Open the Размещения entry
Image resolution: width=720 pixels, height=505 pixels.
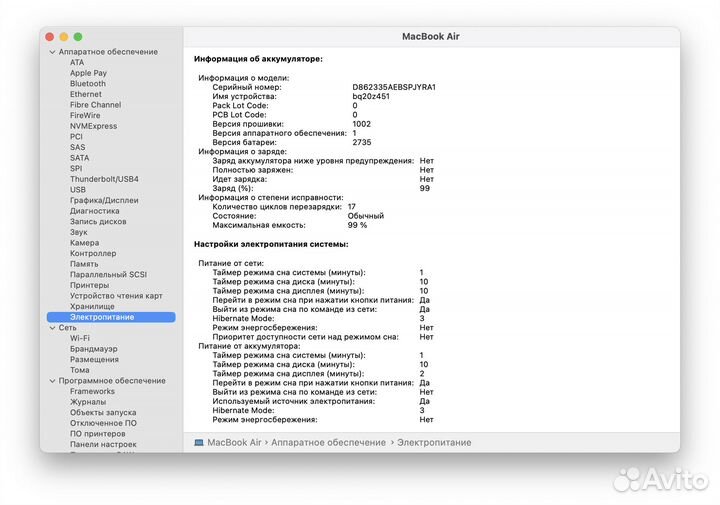tap(94, 359)
